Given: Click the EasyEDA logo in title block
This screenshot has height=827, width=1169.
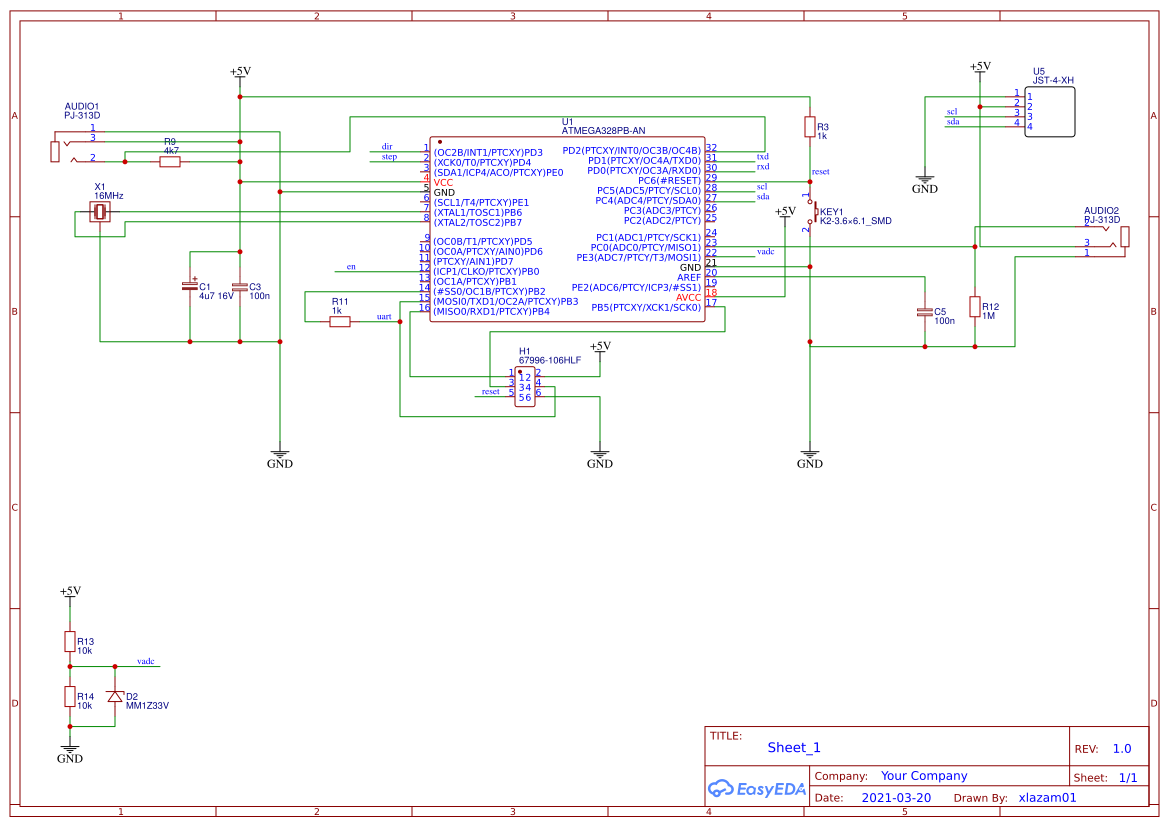Looking at the screenshot, I should [757, 788].
